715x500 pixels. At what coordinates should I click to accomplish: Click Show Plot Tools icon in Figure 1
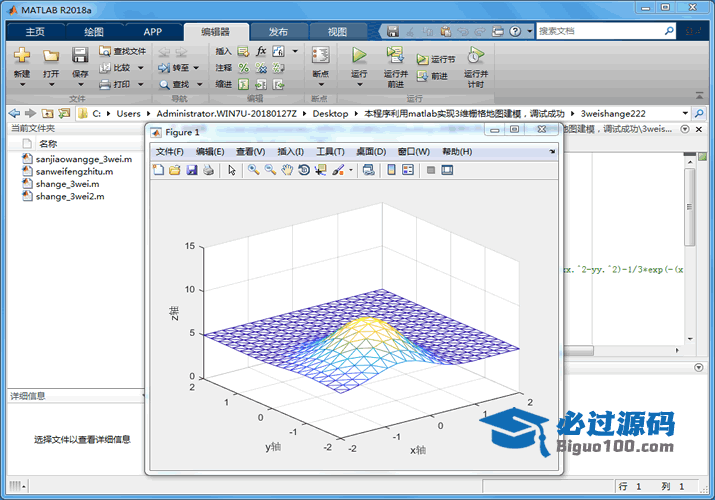[x=447, y=170]
